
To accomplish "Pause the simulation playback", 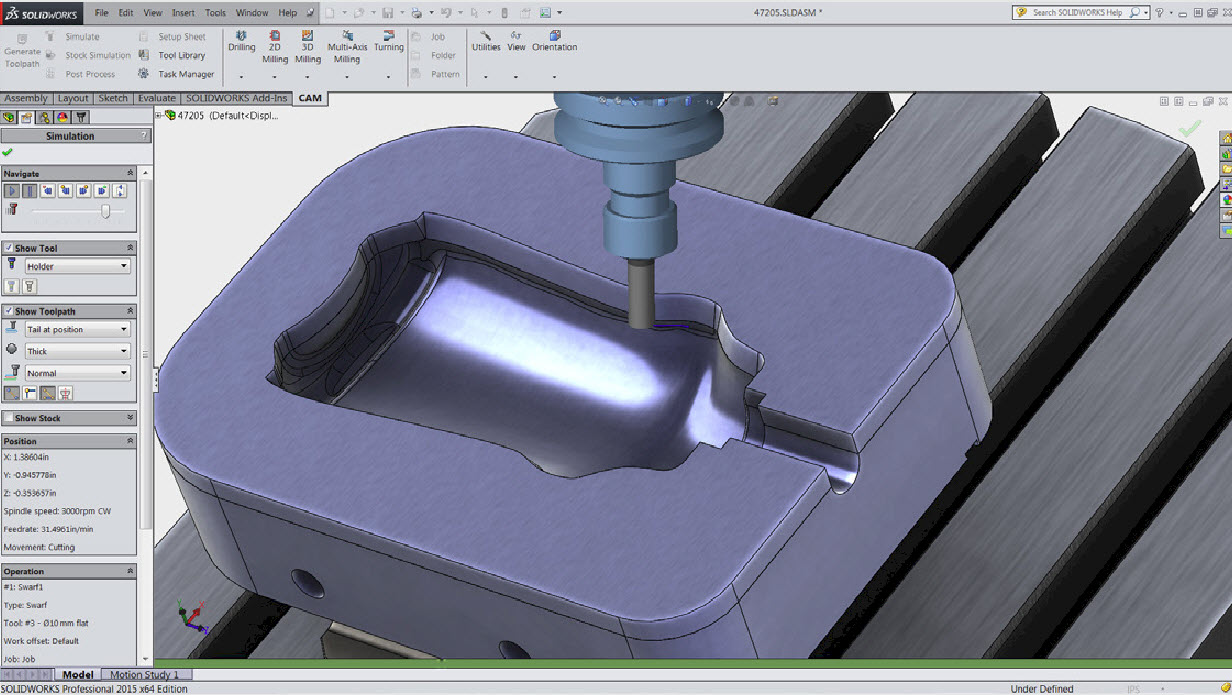I will (30, 191).
